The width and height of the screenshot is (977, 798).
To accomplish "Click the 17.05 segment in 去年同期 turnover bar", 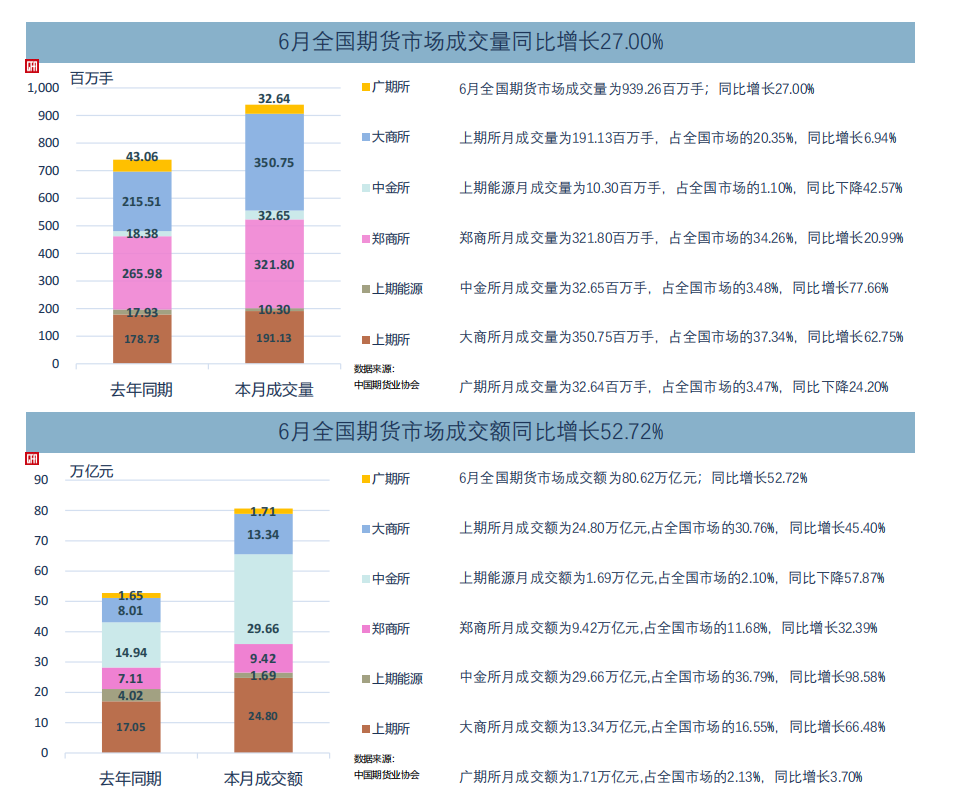I will click(131, 727).
